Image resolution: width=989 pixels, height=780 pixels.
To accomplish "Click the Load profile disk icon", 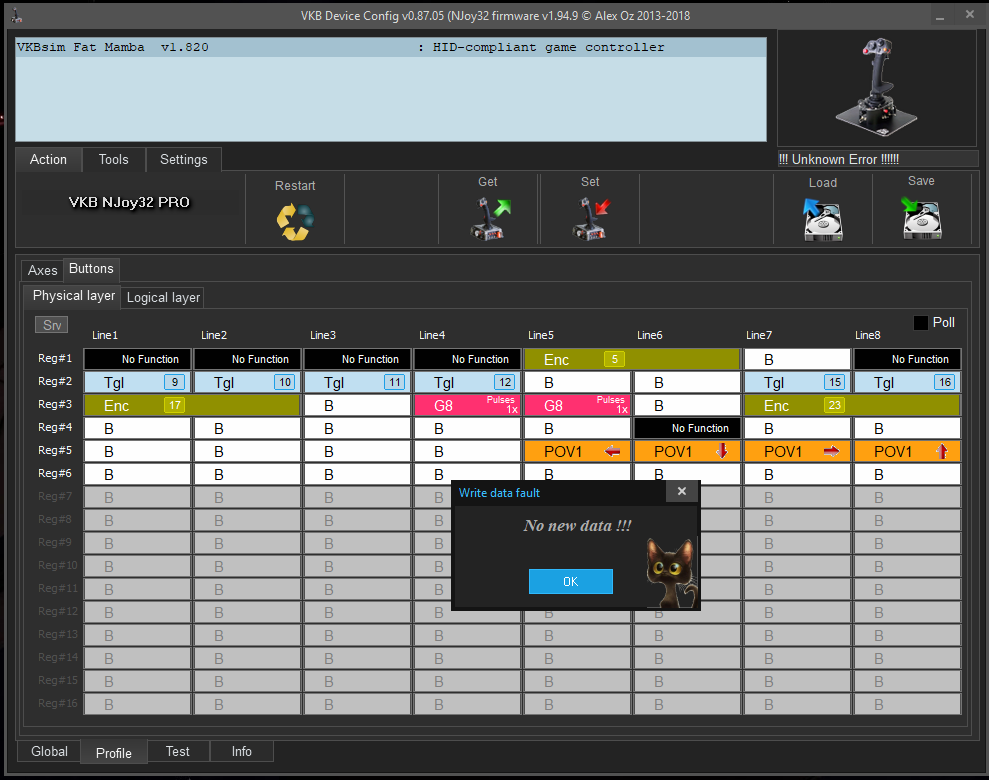I will click(x=823, y=219).
